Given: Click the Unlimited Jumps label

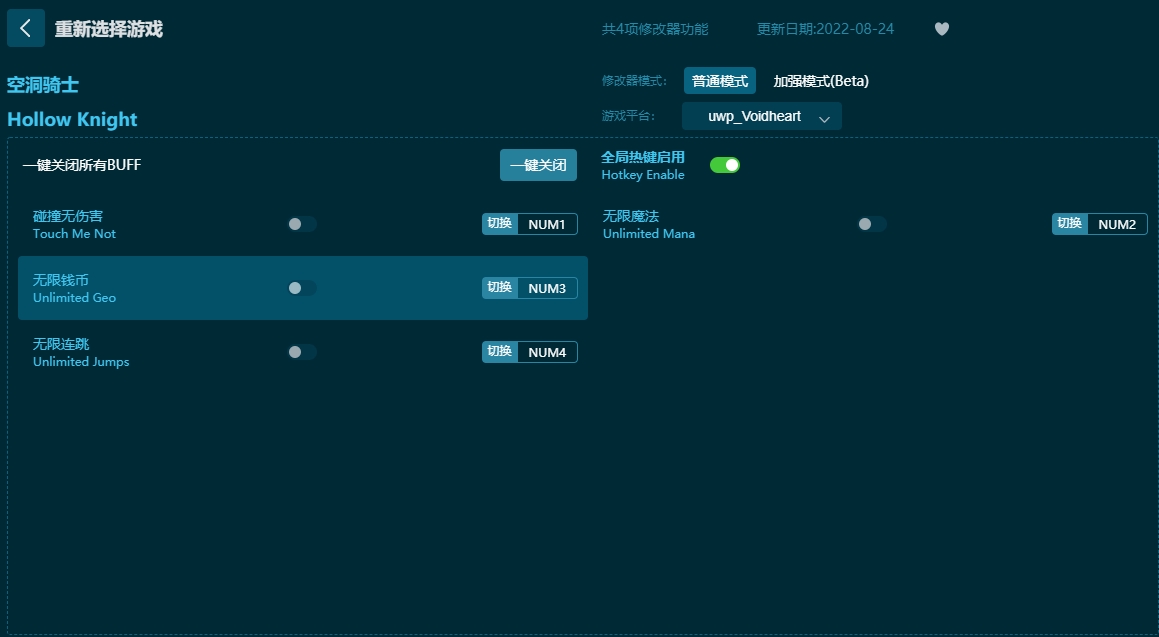Looking at the screenshot, I should tap(81, 362).
